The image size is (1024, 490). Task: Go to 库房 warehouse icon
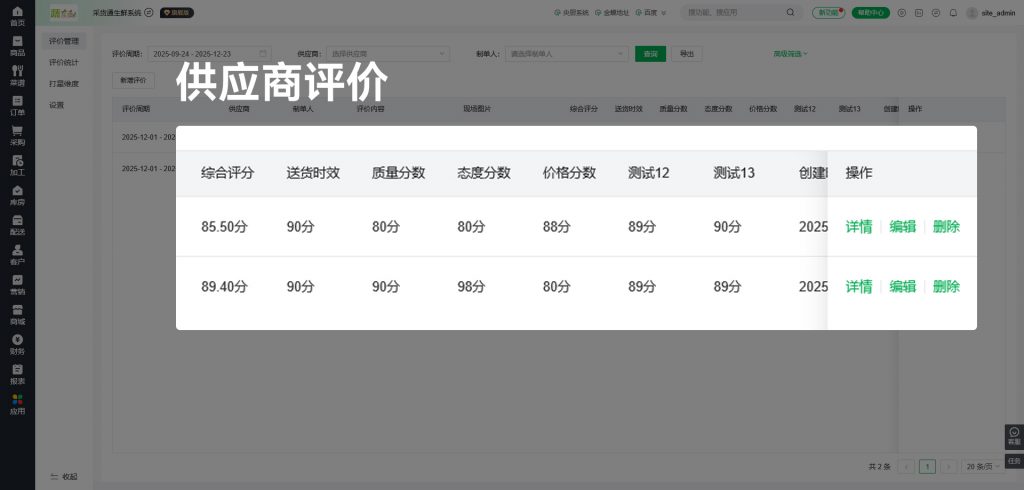[x=17, y=195]
